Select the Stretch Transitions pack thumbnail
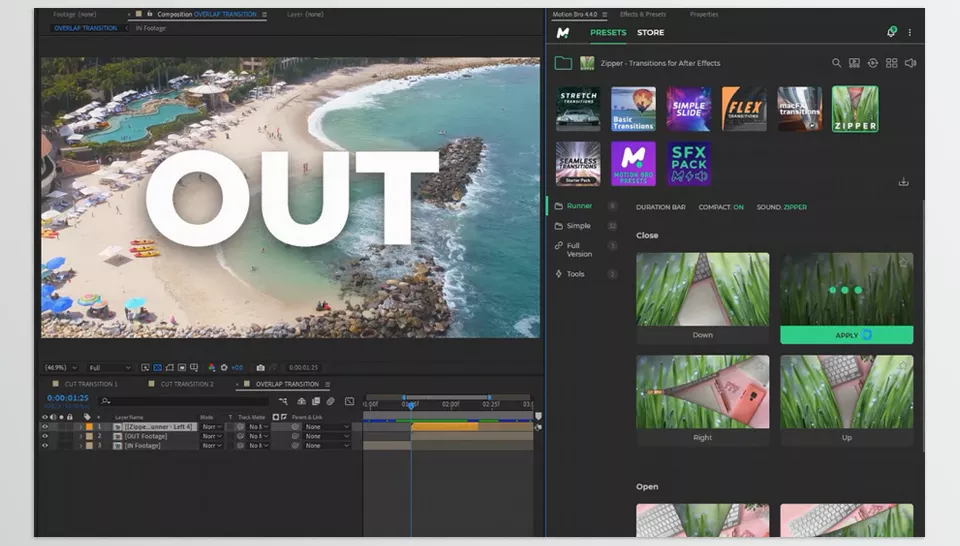The height and width of the screenshot is (546, 960). point(578,109)
